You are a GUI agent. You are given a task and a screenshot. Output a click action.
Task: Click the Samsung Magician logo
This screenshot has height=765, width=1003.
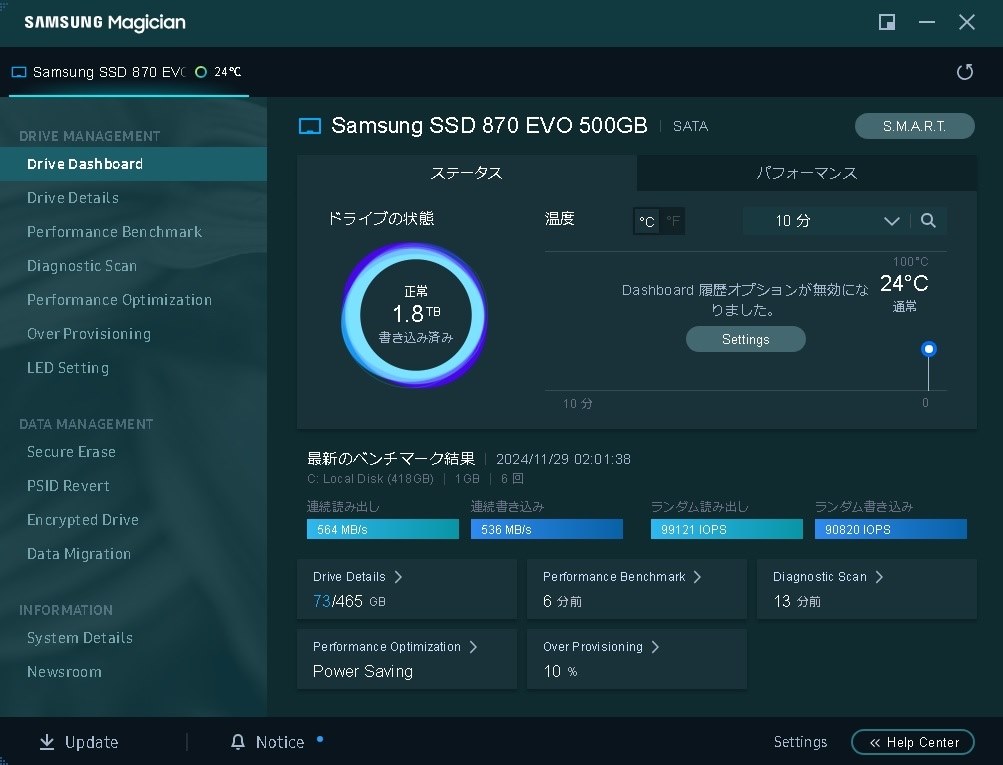(105, 22)
